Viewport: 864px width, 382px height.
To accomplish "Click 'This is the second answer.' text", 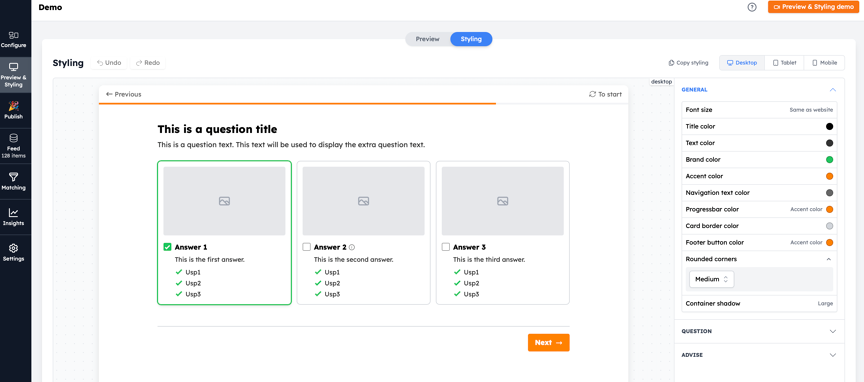I will tap(354, 260).
